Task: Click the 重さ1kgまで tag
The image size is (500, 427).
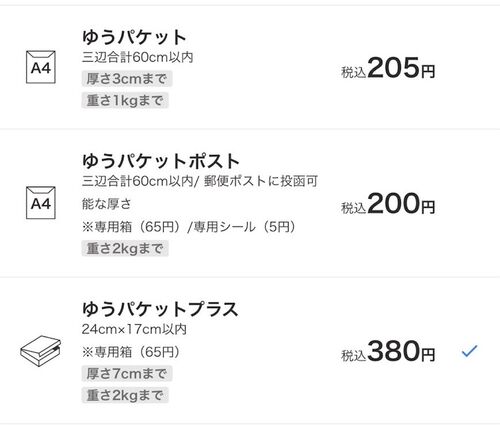Action: click(x=125, y=101)
